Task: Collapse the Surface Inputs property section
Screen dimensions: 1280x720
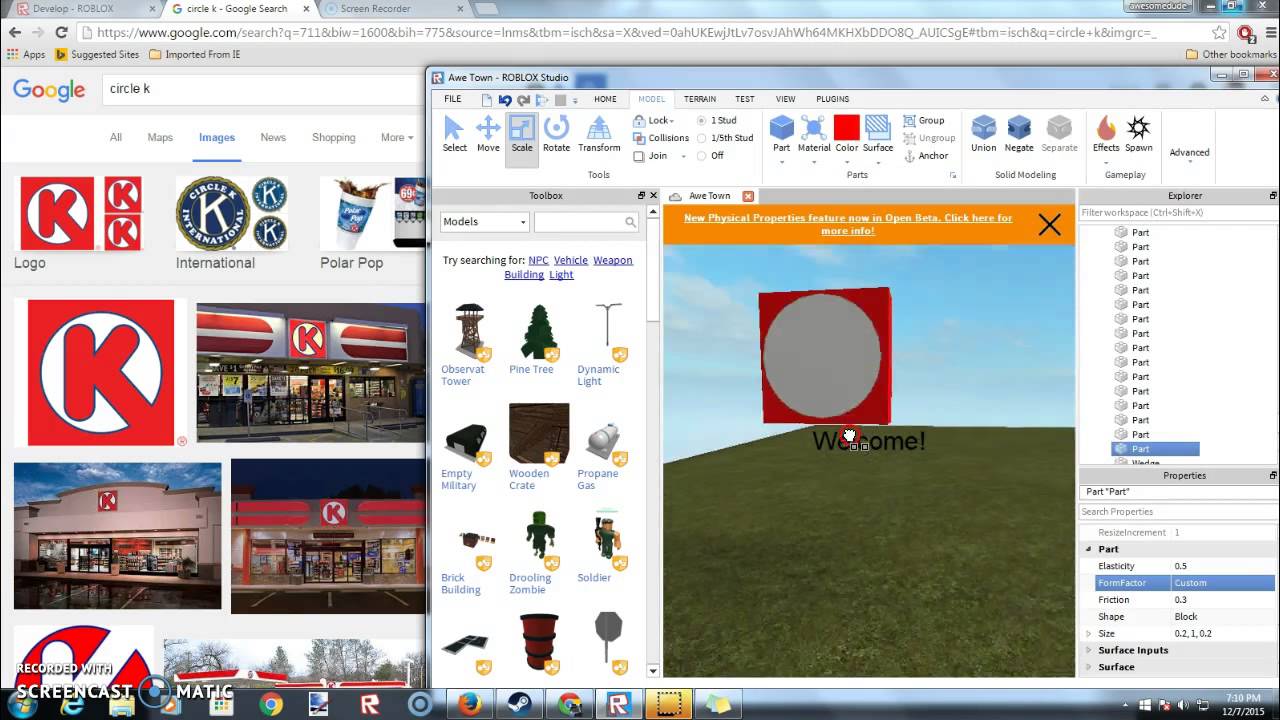Action: click(x=1088, y=650)
